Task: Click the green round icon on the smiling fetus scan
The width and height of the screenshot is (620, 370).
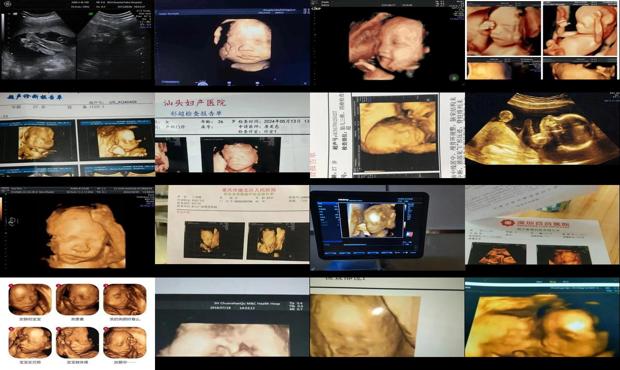Action: pyautogui.click(x=454, y=77)
